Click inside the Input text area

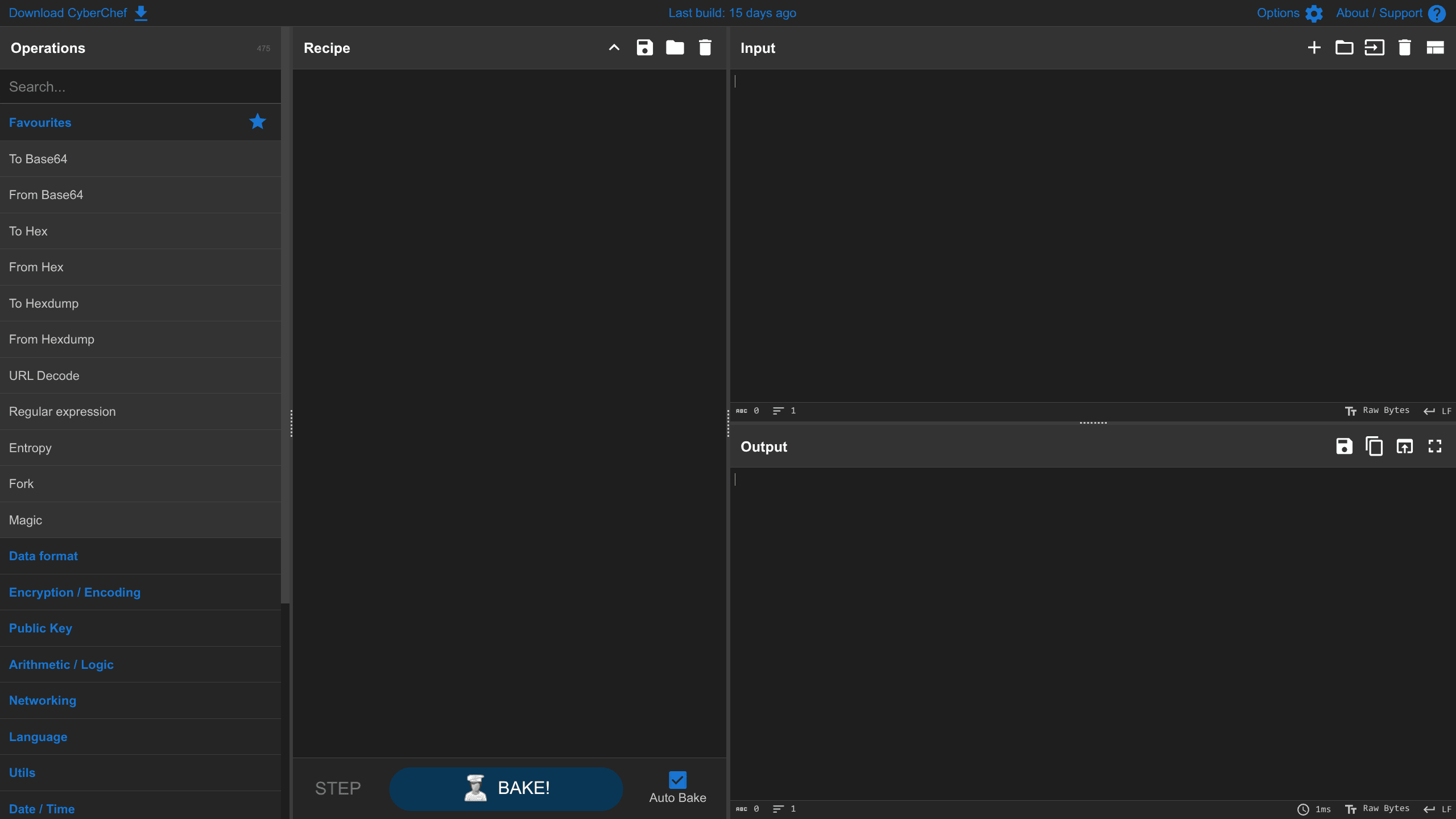(x=1093, y=236)
